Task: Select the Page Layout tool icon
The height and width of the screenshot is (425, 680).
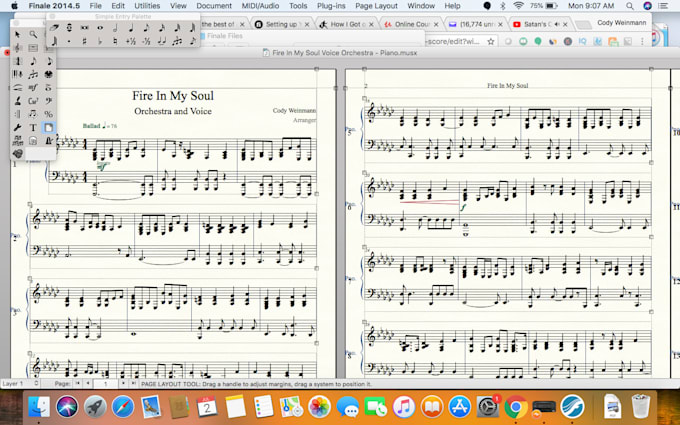Action: pos(49,128)
